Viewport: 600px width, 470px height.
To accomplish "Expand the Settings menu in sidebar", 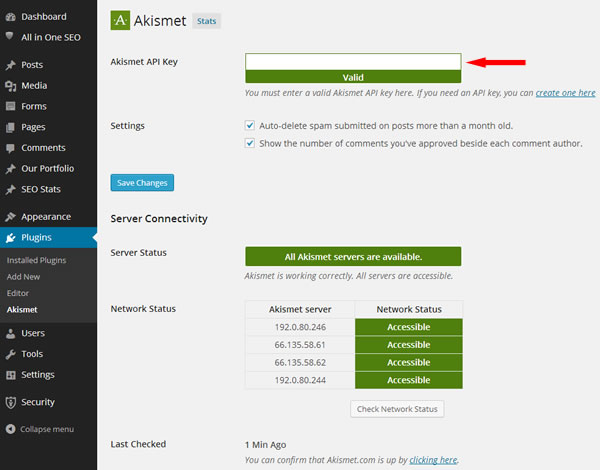I will pos(37,375).
